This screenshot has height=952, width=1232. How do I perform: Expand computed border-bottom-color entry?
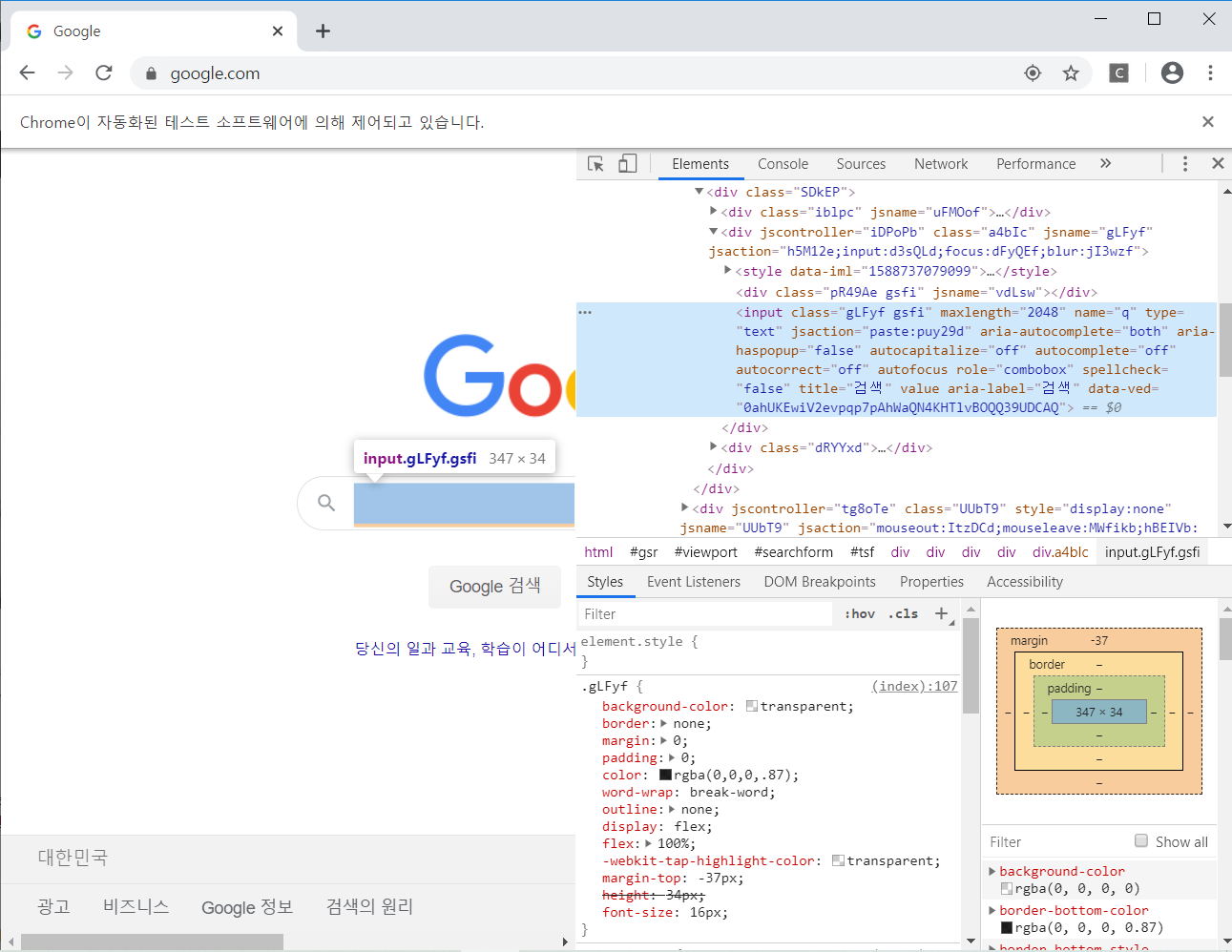tap(992, 910)
